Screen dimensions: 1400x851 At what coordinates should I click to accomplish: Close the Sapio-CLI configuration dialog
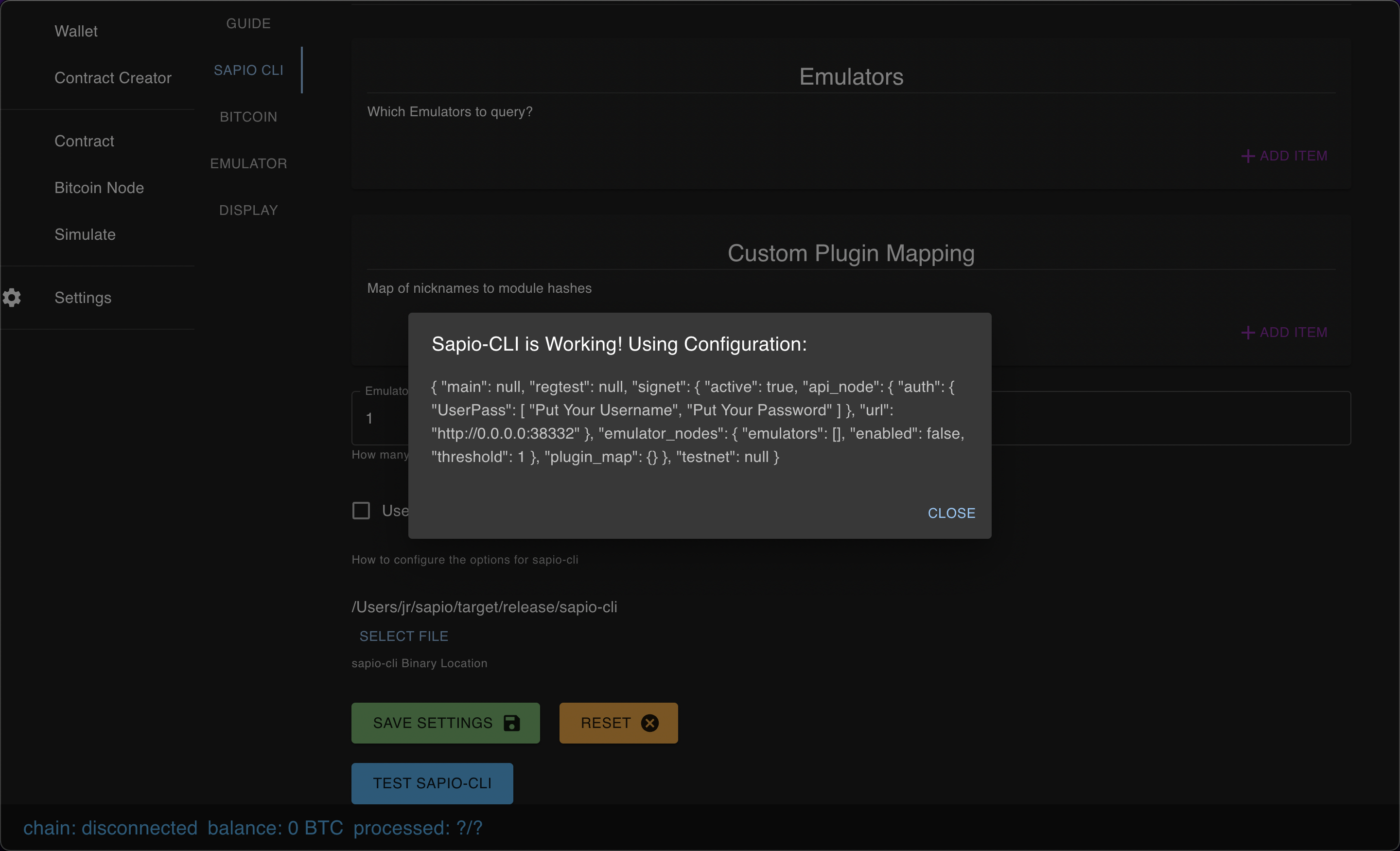(951, 513)
